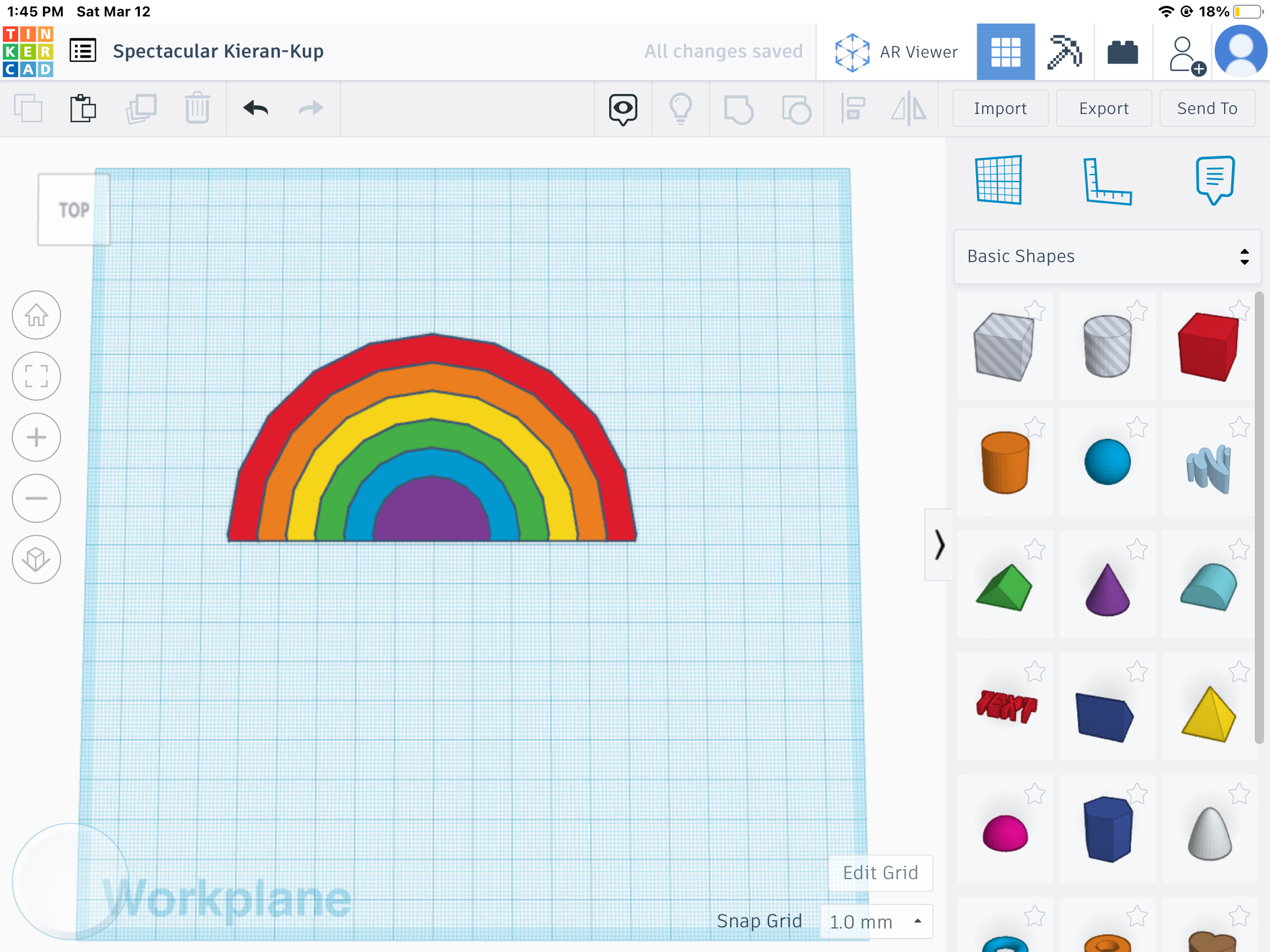Open the Blocks (Minecraft) export view
The width and height of the screenshot is (1270, 952).
click(x=1066, y=52)
